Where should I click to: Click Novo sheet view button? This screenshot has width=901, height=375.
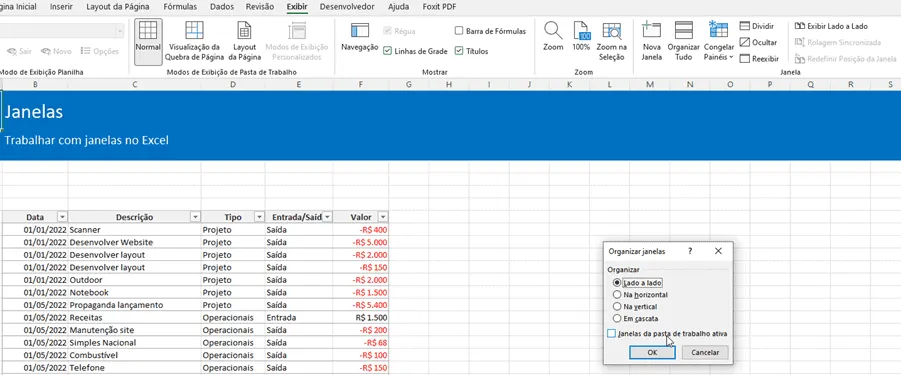pos(56,51)
